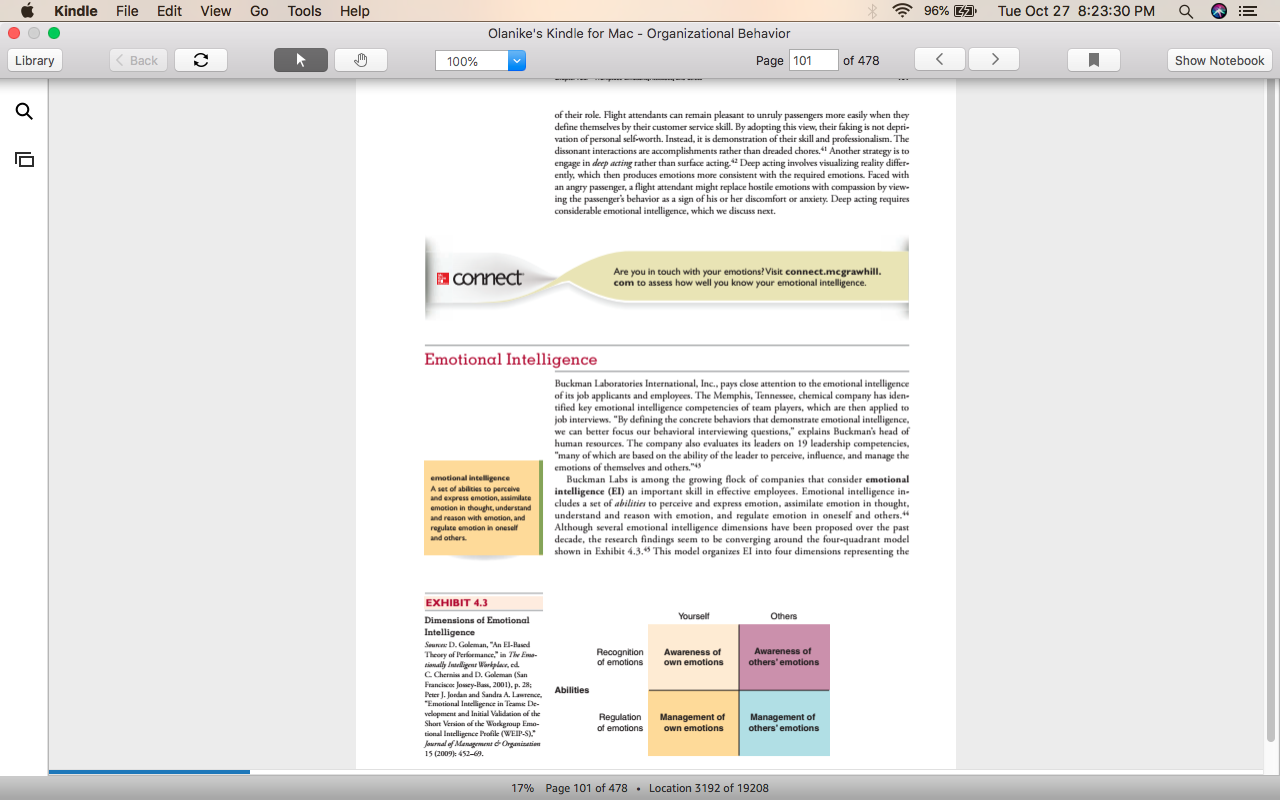
Task: Select the arrow pointer tool
Action: coord(301,60)
